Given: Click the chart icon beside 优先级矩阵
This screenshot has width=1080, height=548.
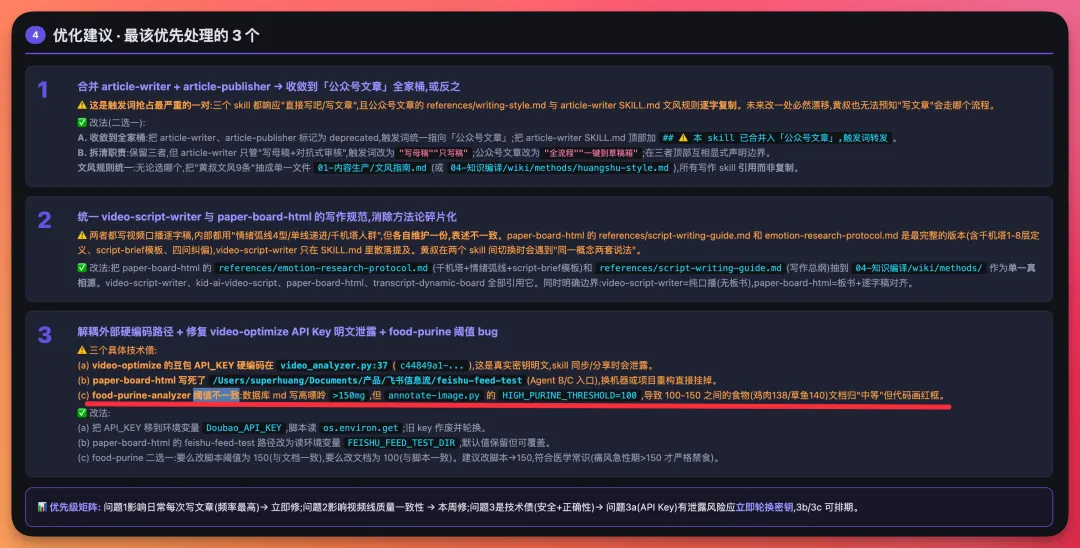Looking at the screenshot, I should pyautogui.click(x=42, y=507).
